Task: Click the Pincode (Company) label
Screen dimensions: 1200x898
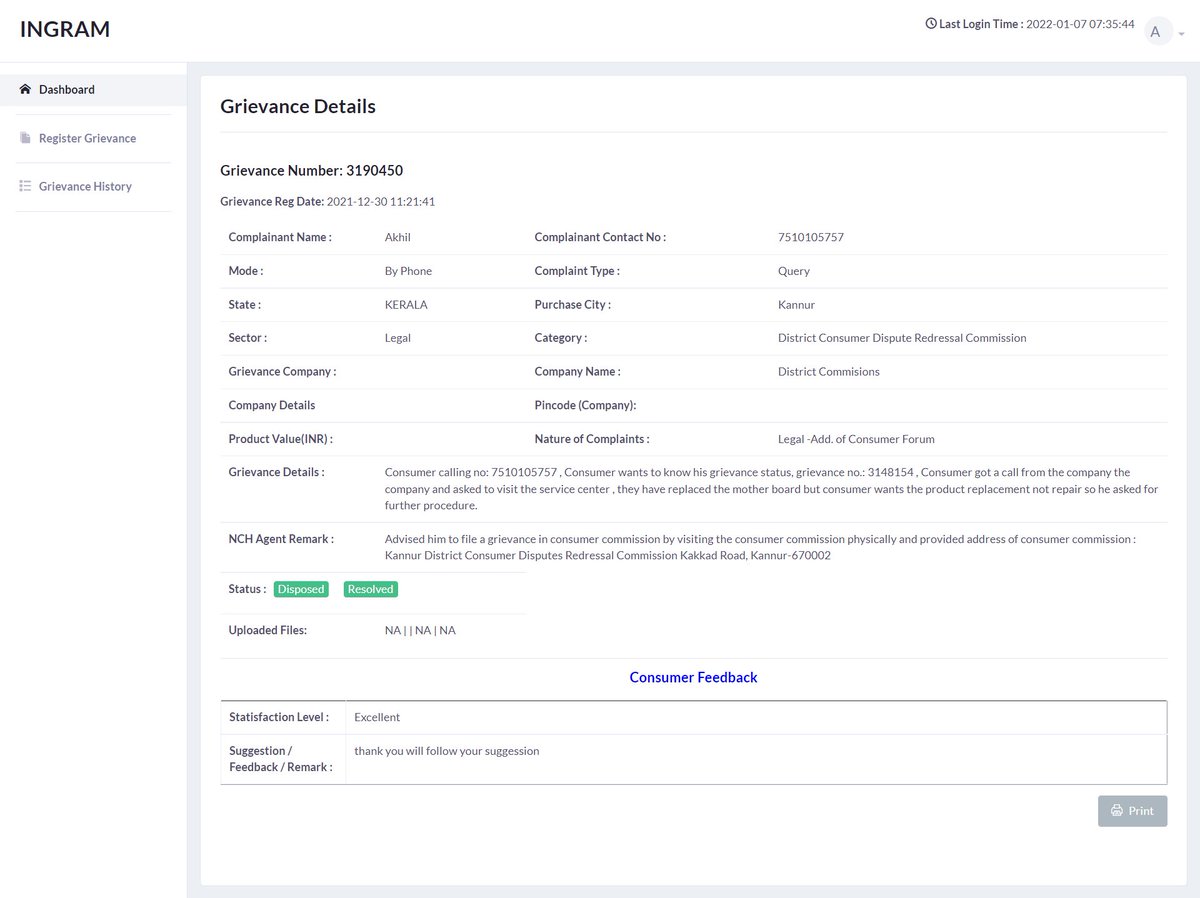Action: [585, 406]
